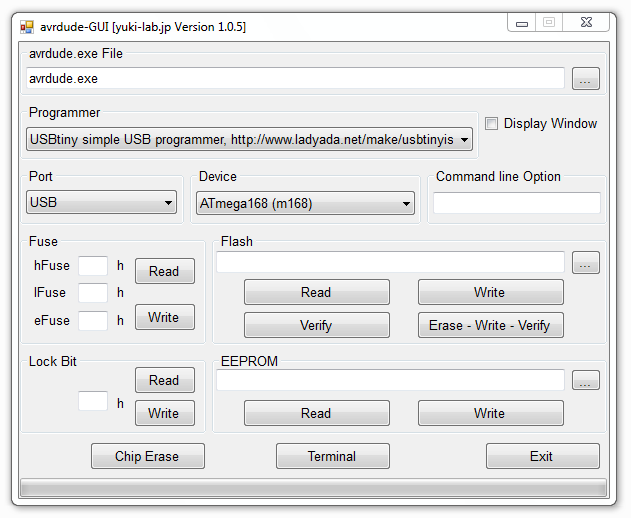Click the eFuse value field
631x518 pixels.
[93, 320]
